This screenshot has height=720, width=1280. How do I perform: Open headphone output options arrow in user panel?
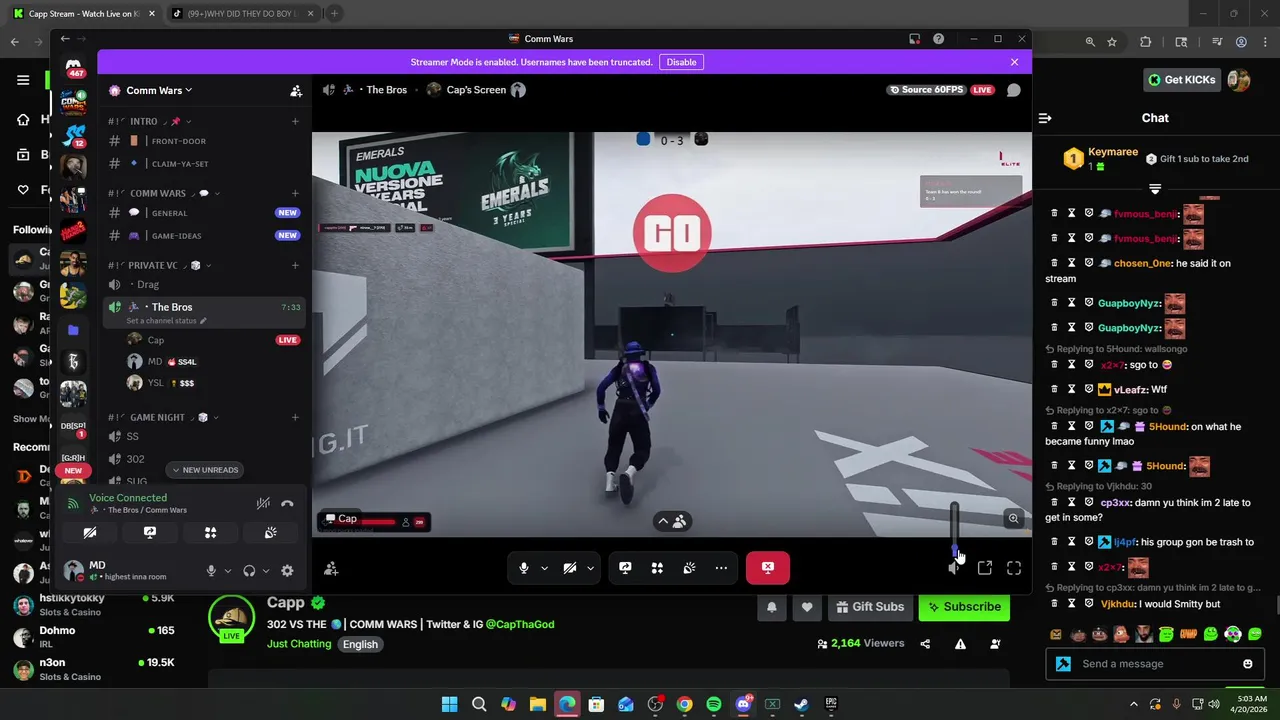pyautogui.click(x=265, y=571)
